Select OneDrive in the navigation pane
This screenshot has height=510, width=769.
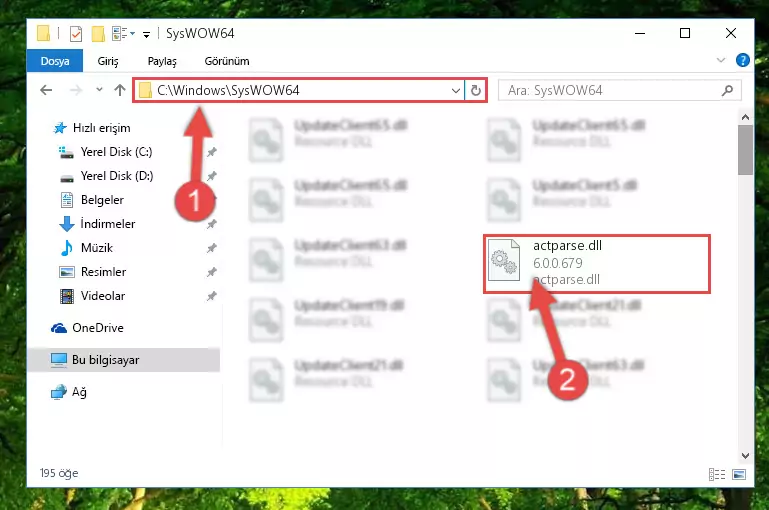[x=98, y=328]
